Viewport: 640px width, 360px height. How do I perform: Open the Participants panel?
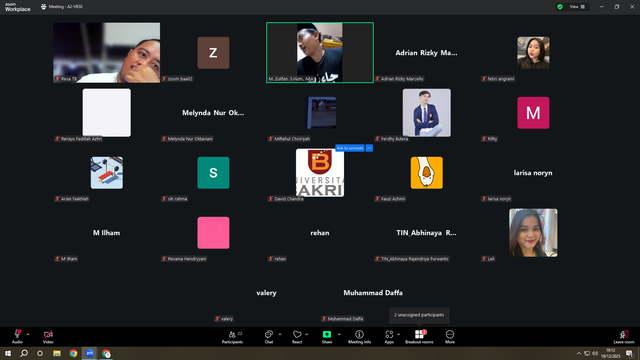pos(232,337)
